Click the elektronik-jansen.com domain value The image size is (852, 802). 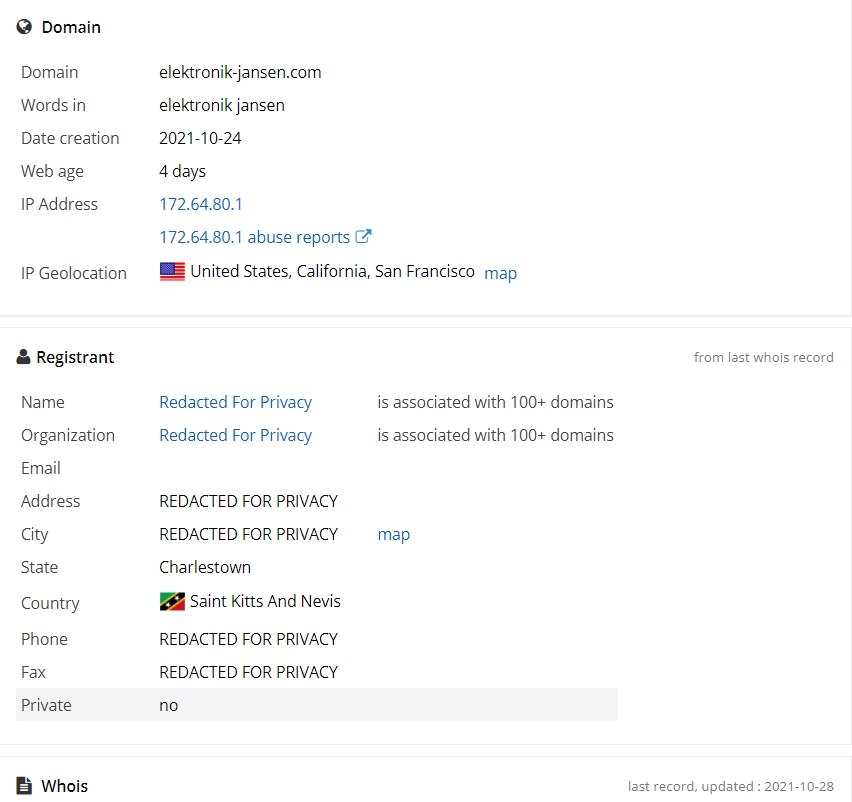[240, 72]
